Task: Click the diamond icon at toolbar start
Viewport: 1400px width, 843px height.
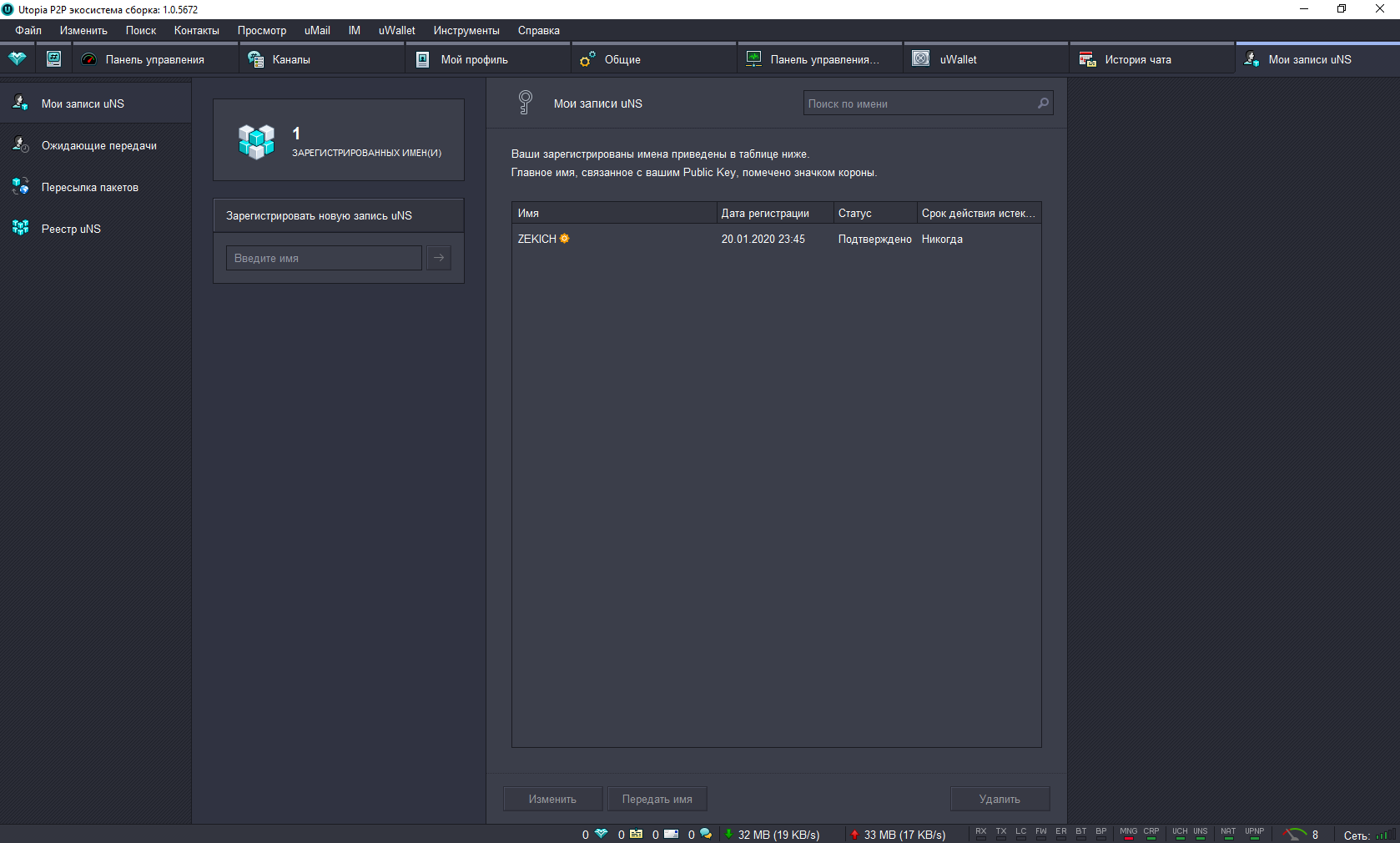Action: tap(18, 58)
